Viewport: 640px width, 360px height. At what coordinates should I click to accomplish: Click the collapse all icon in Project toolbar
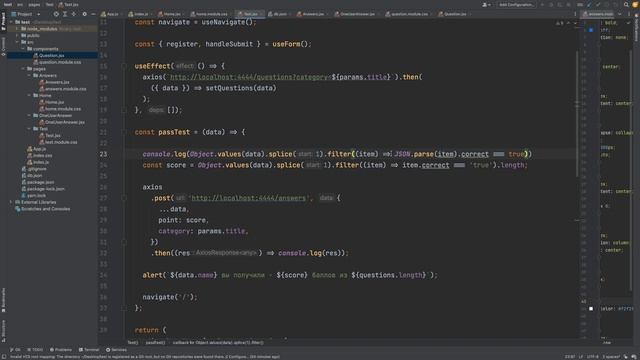pos(74,14)
